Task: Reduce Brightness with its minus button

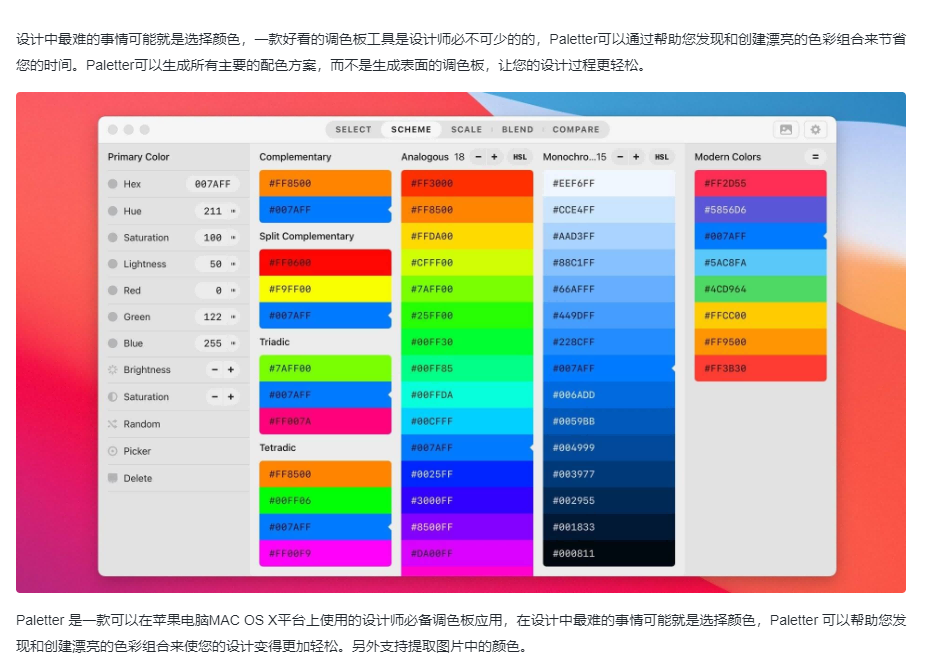Action: coord(215,370)
